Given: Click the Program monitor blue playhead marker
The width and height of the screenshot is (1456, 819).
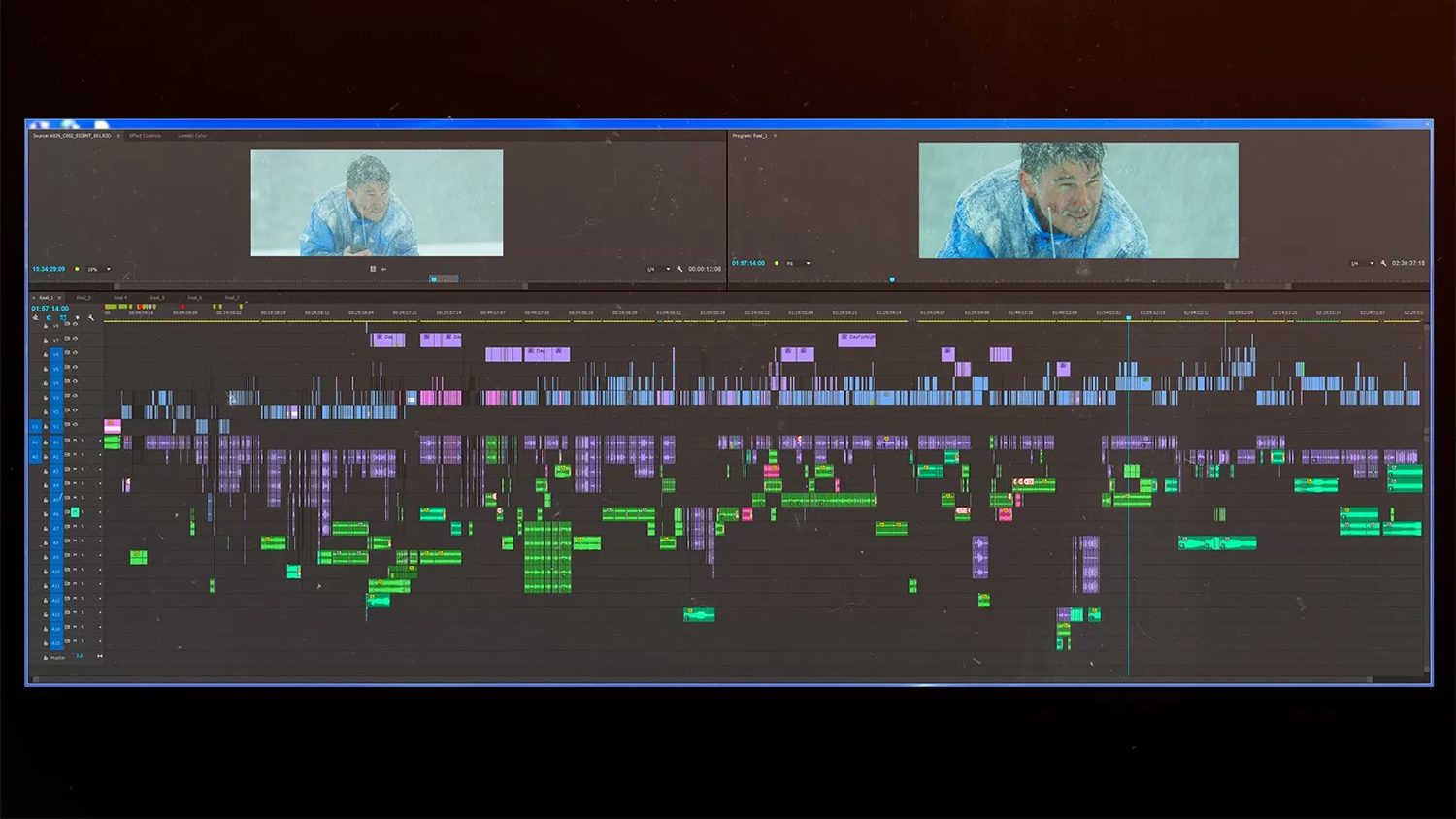Looking at the screenshot, I should 892,279.
